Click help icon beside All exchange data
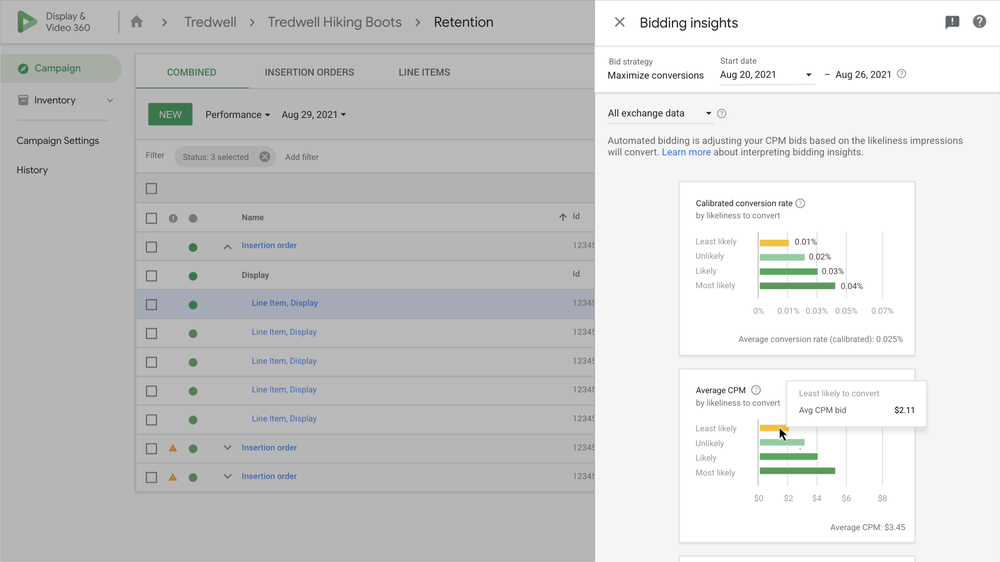 click(721, 114)
